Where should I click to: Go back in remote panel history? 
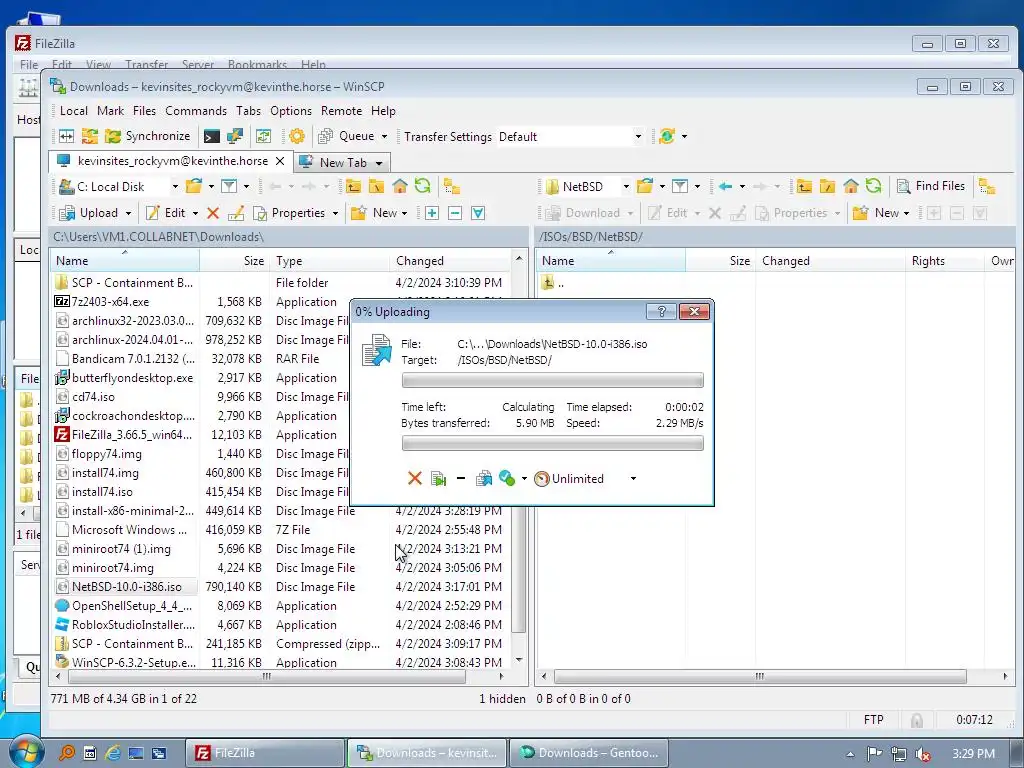725,186
